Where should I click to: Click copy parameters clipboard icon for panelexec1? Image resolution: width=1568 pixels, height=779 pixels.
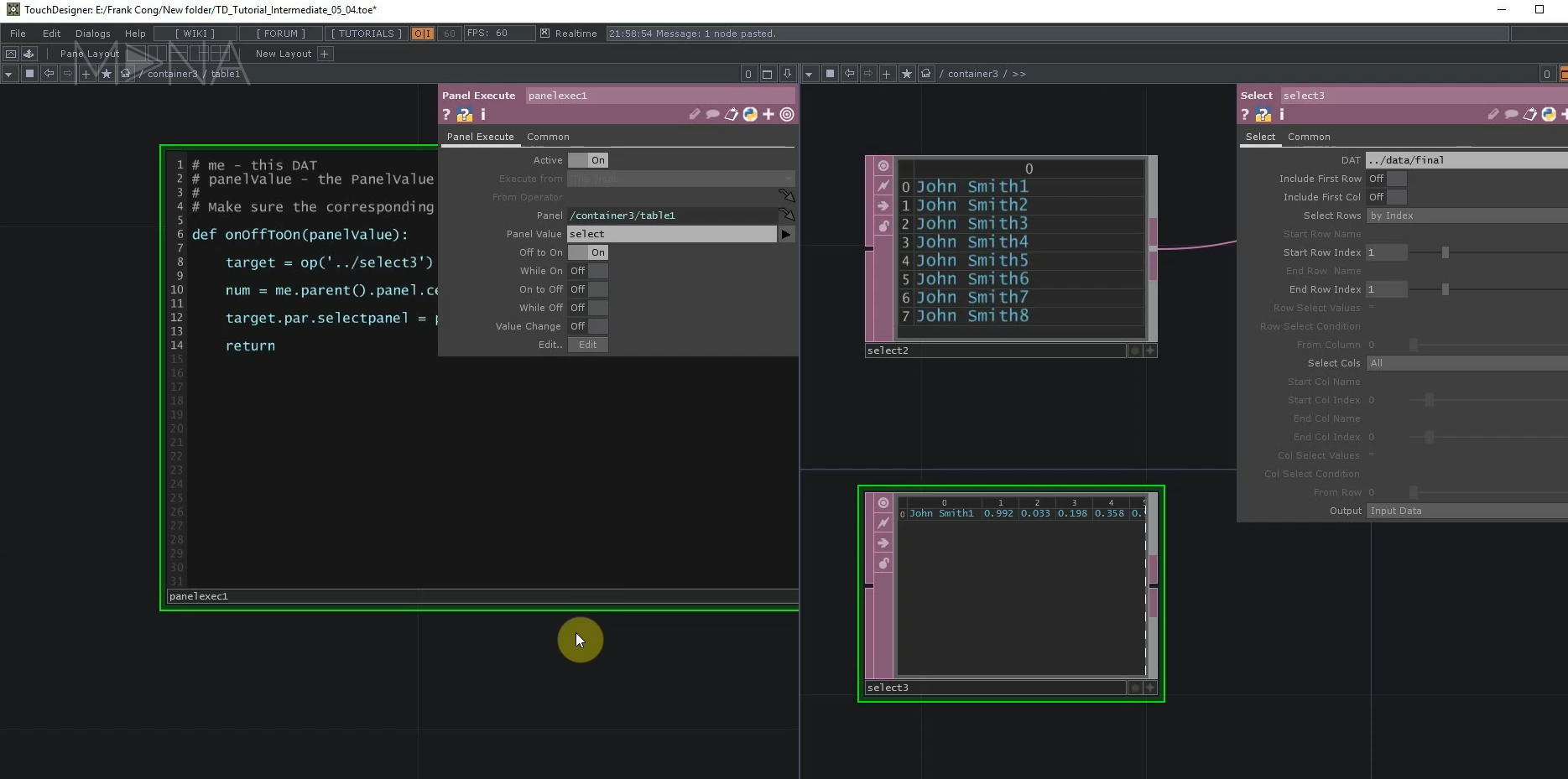click(731, 115)
